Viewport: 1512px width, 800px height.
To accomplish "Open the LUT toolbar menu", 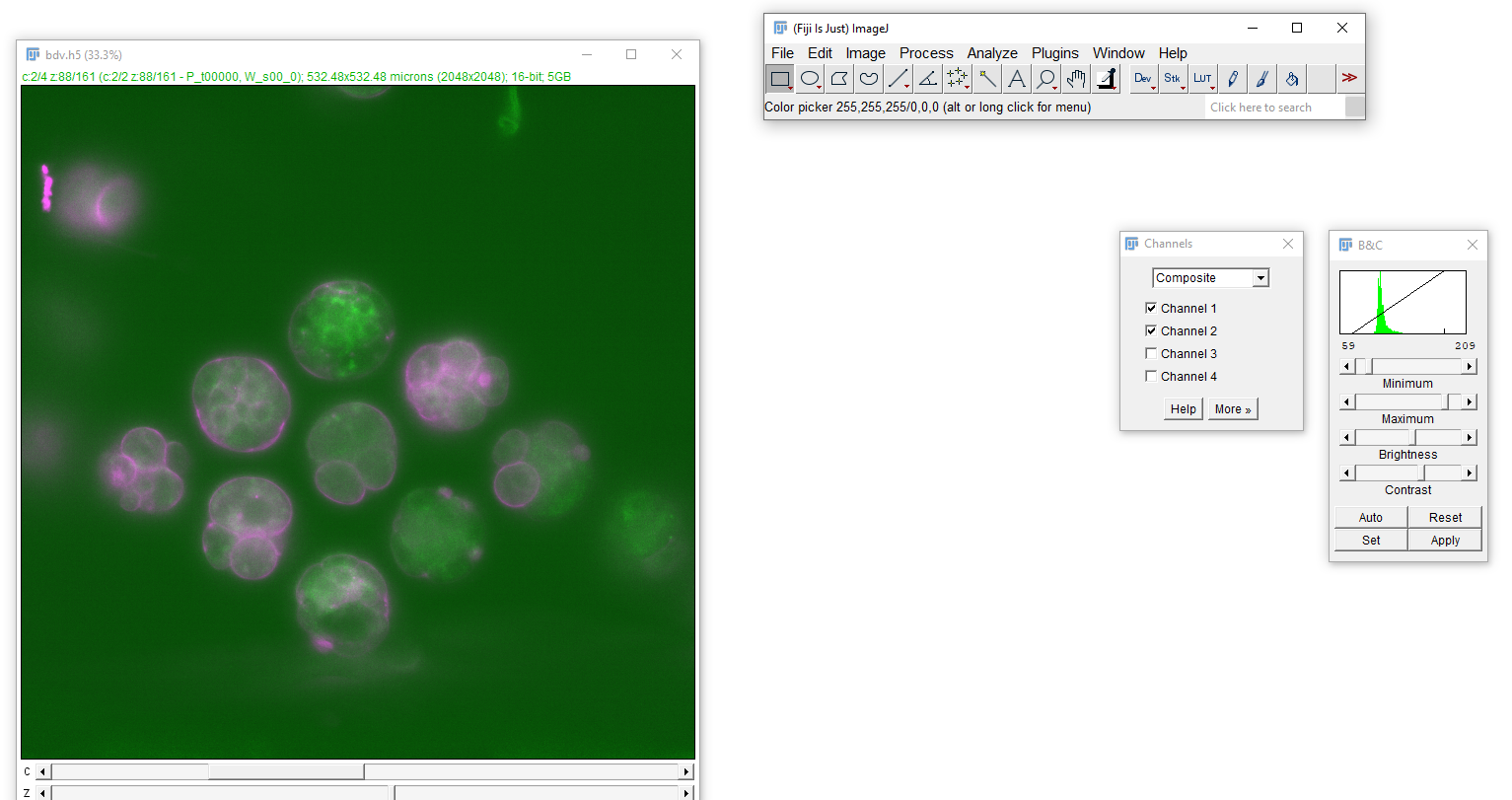I will [1202, 79].
